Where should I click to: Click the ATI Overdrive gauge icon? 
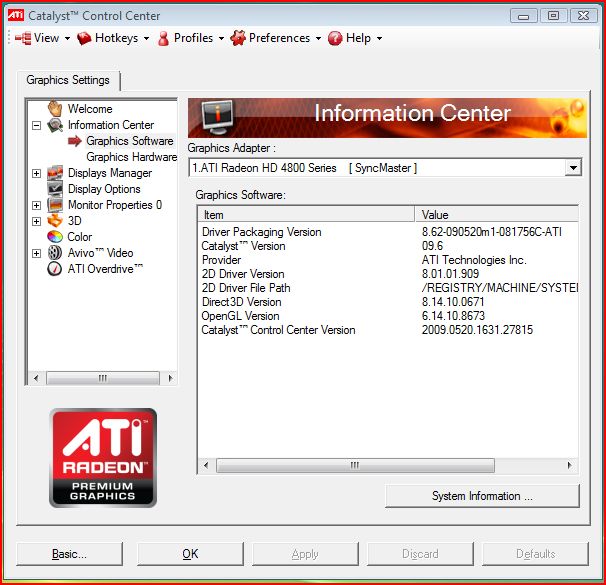(x=55, y=269)
